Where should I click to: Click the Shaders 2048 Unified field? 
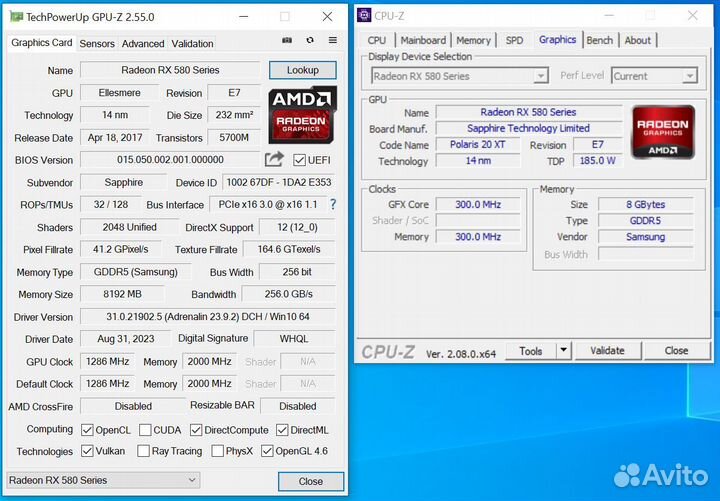[x=129, y=227]
